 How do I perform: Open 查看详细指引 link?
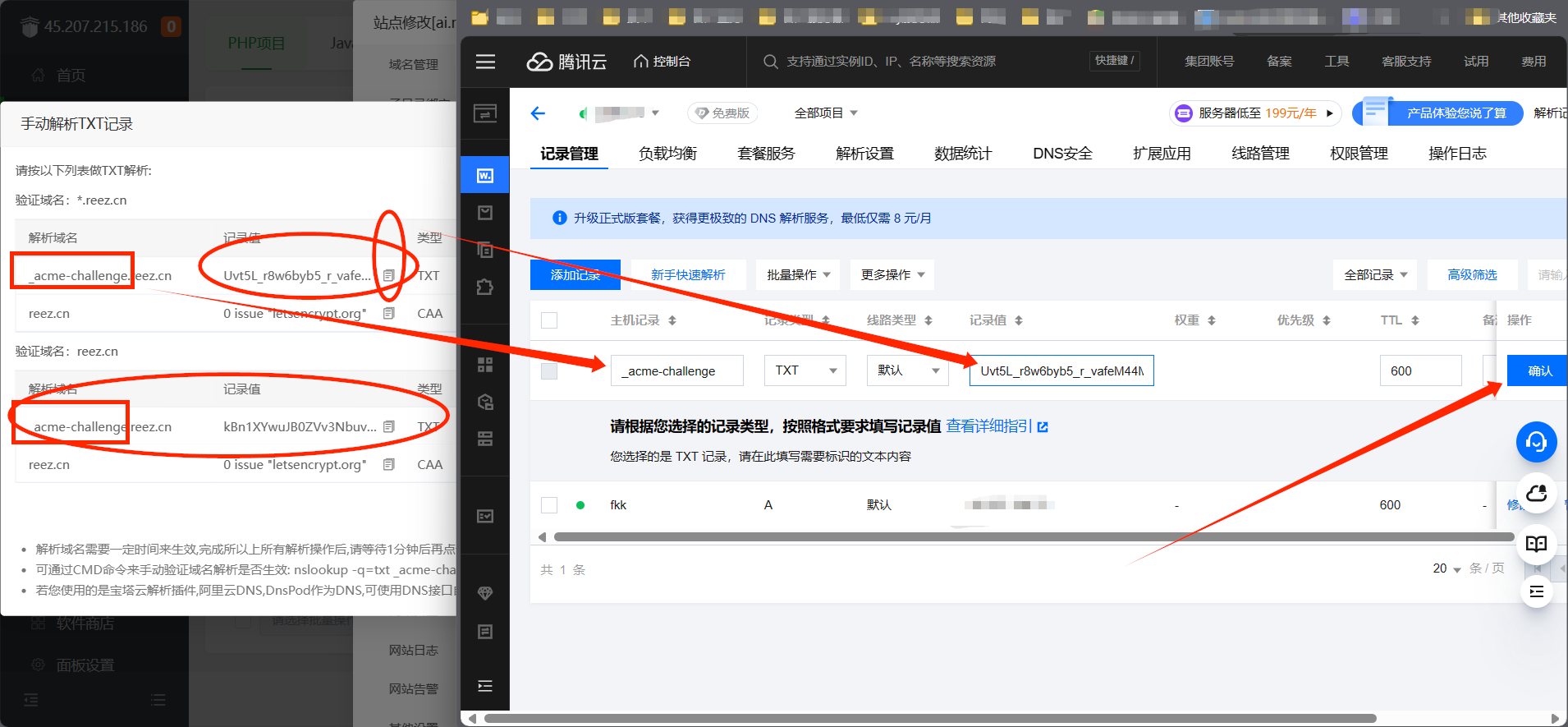[997, 426]
